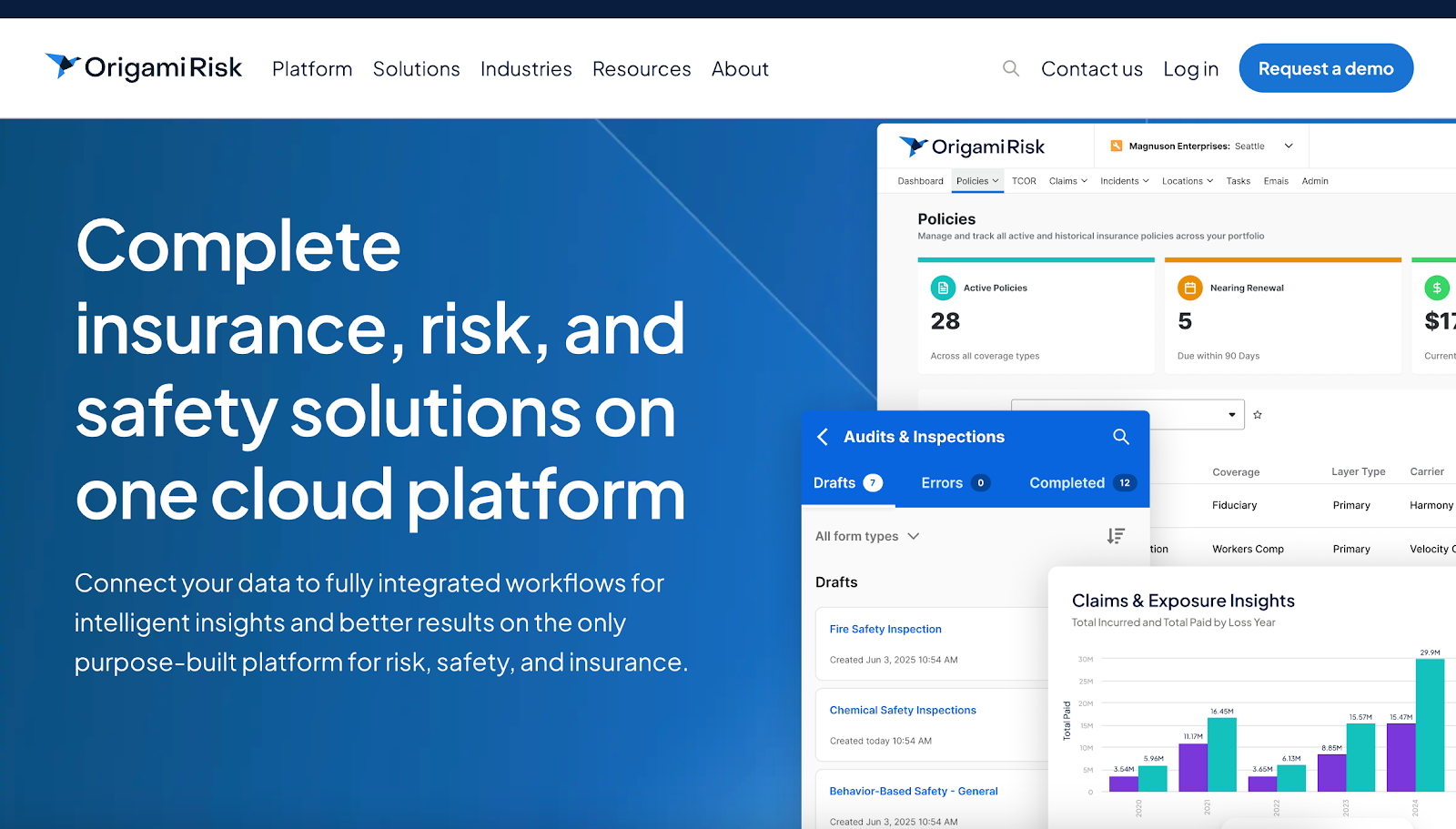
Task: Select the Tasks tab
Action: tap(1238, 181)
